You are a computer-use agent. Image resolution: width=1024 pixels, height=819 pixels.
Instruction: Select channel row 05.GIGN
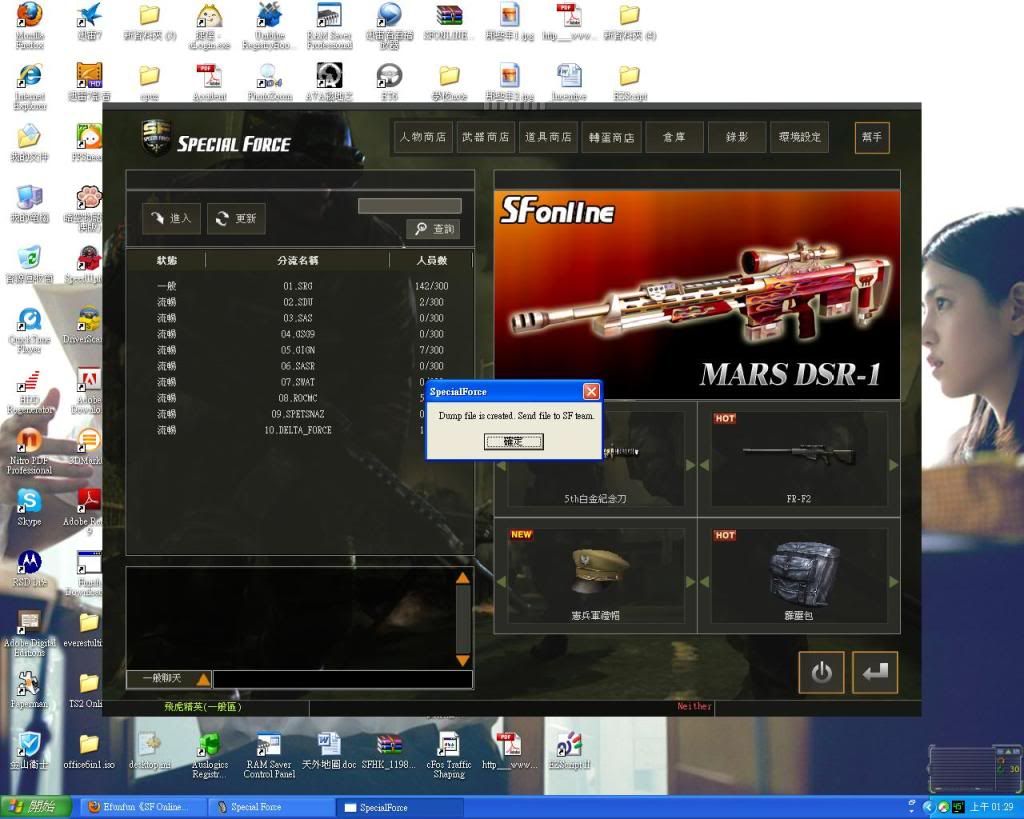pos(300,350)
